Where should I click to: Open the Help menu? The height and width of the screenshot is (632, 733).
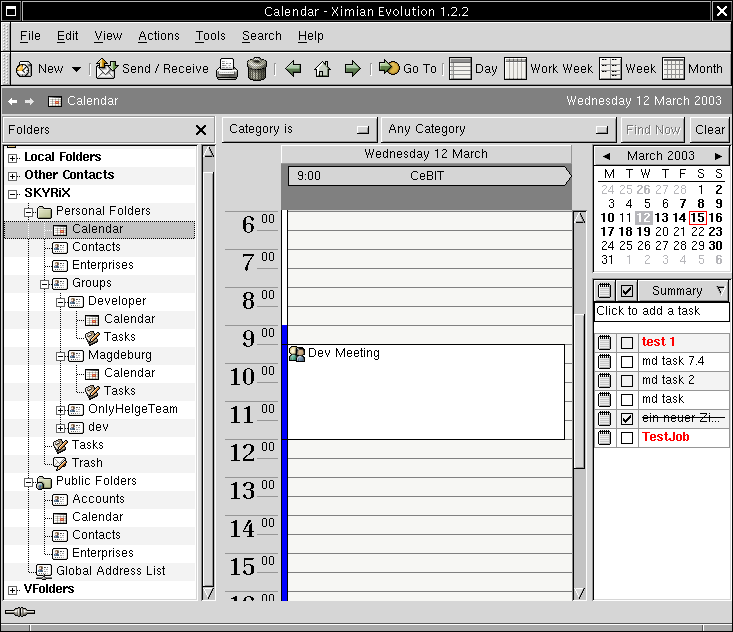[x=310, y=36]
